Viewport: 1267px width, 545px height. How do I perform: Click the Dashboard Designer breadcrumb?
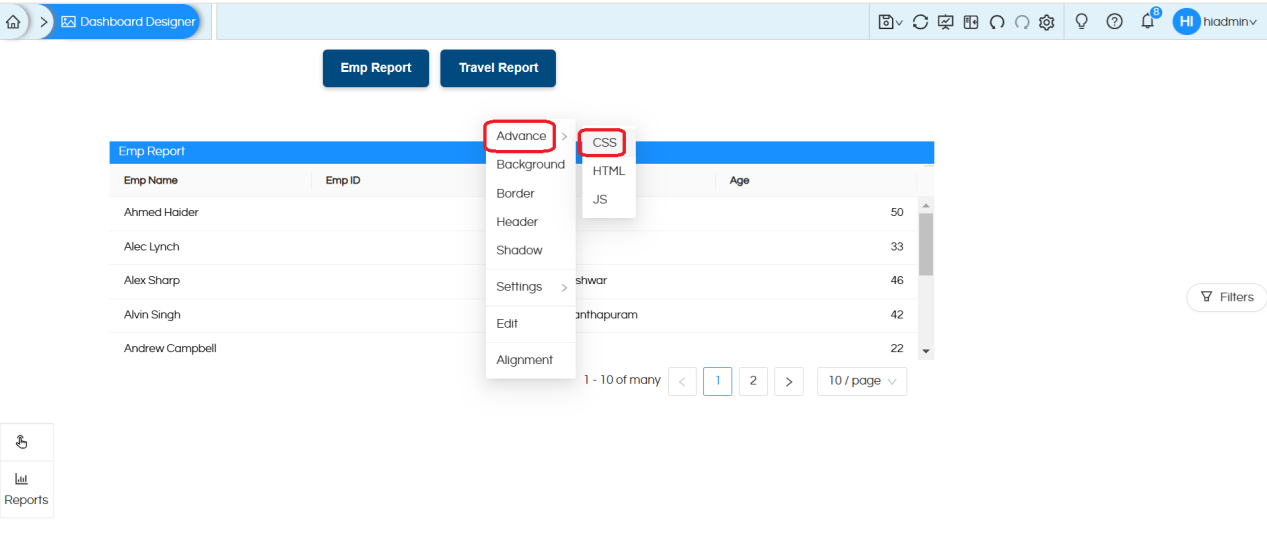[x=128, y=22]
